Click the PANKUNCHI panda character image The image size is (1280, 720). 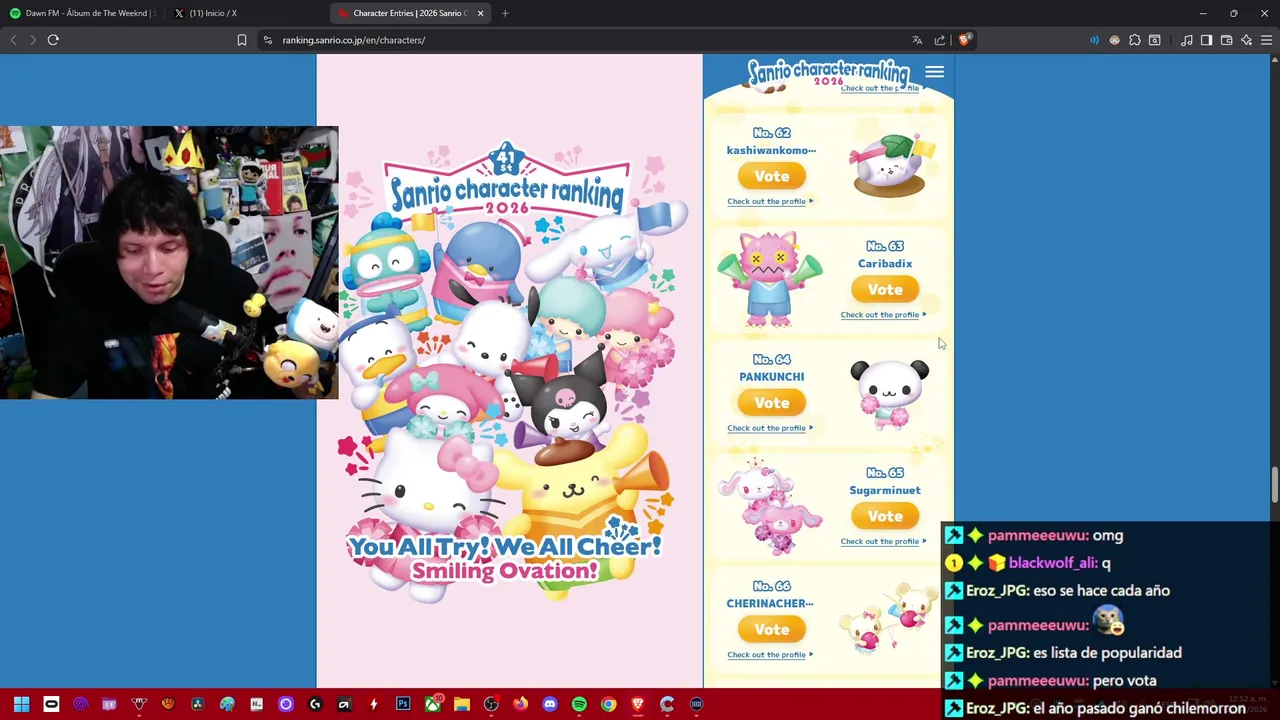click(889, 395)
